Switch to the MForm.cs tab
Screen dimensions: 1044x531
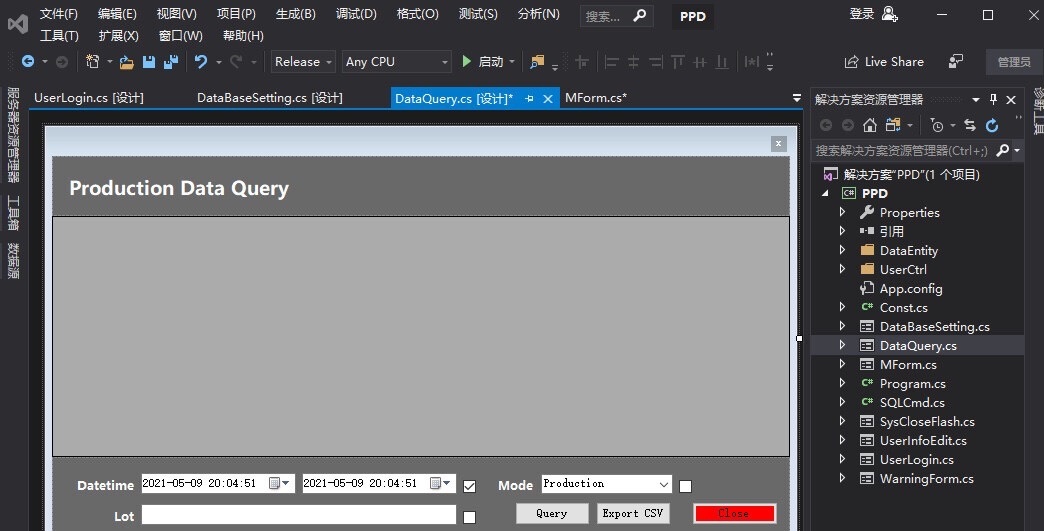[596, 98]
